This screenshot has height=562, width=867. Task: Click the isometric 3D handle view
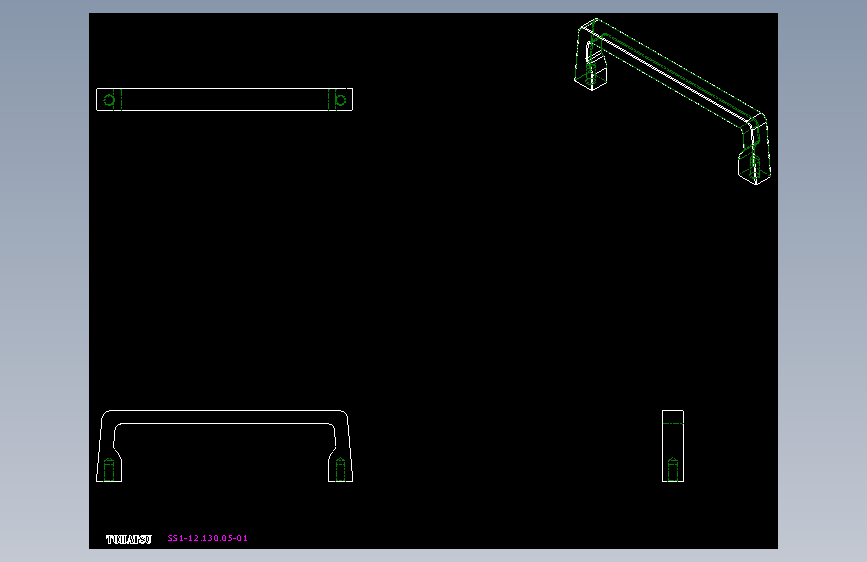tap(672, 101)
